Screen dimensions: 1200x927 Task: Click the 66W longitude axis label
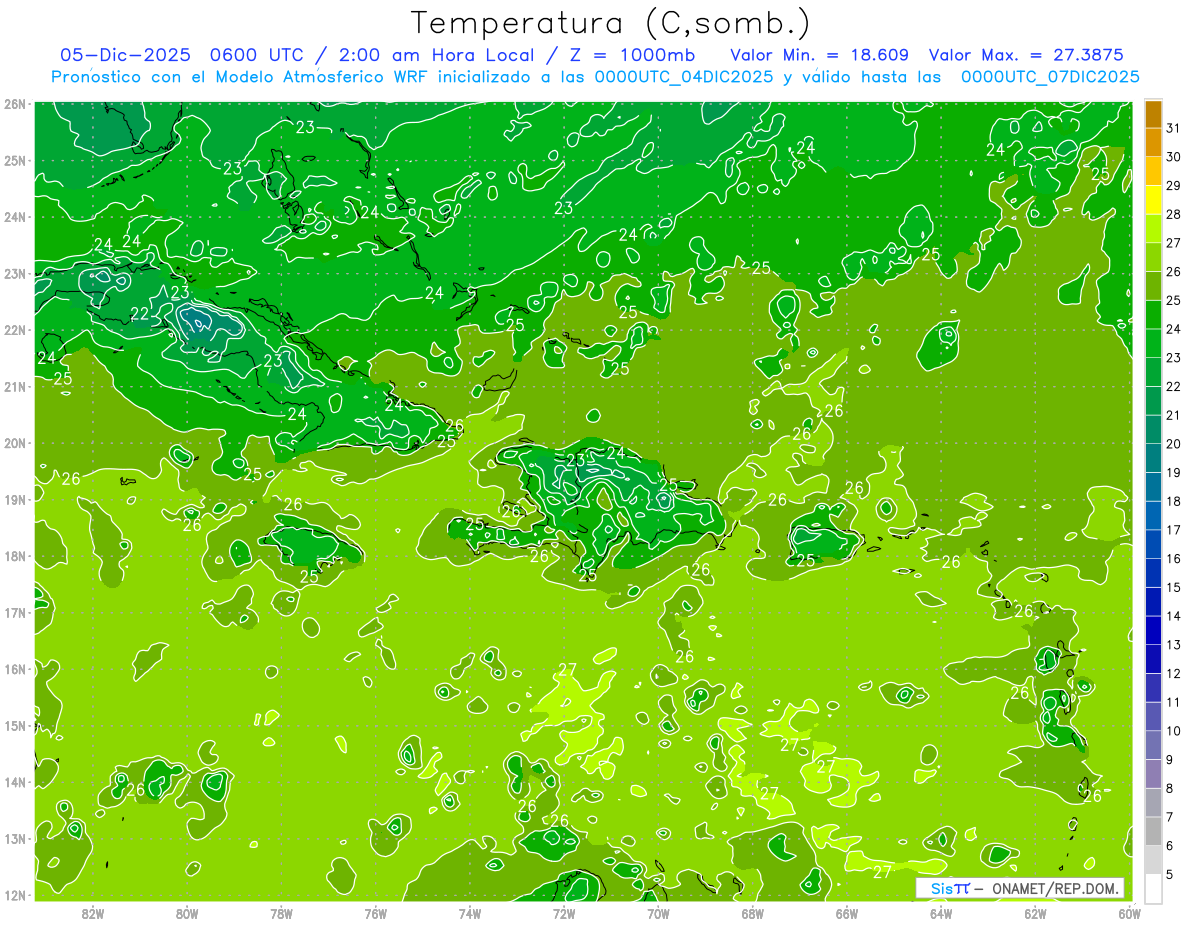tap(846, 913)
